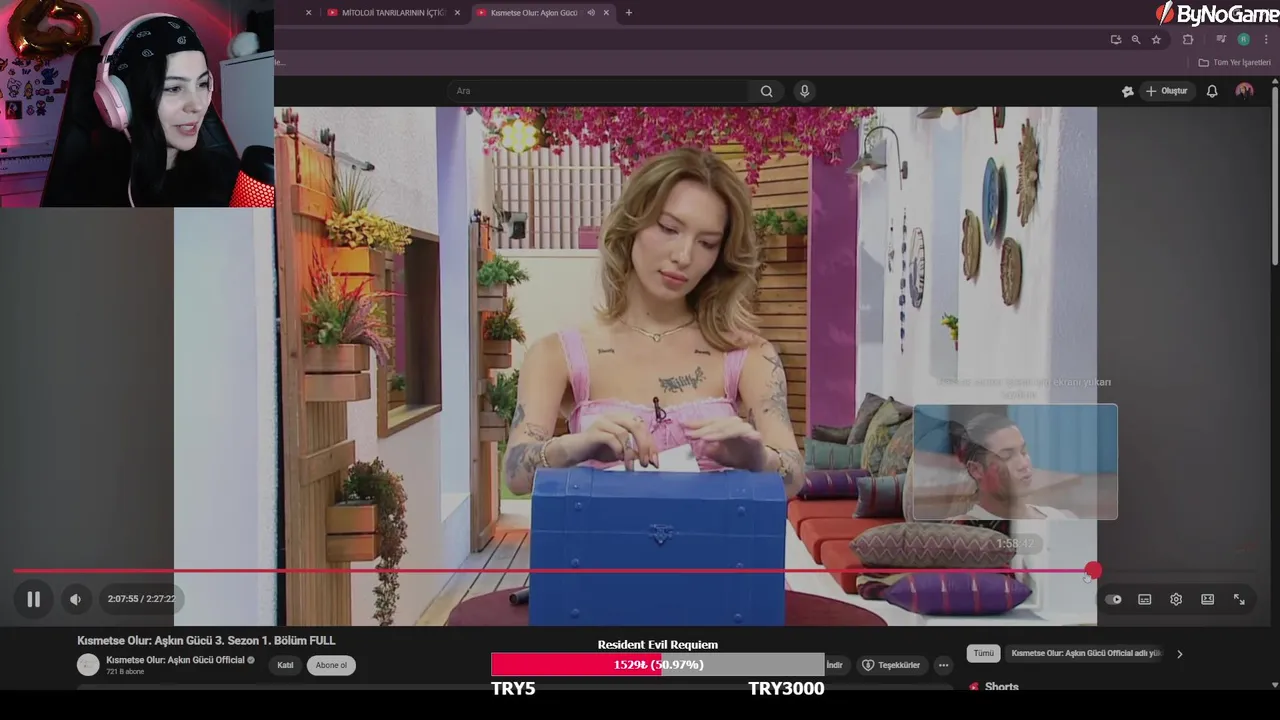Screen dimensions: 1280x720
Task: Toggle the autoplay switch in the player
Action: 1113,599
